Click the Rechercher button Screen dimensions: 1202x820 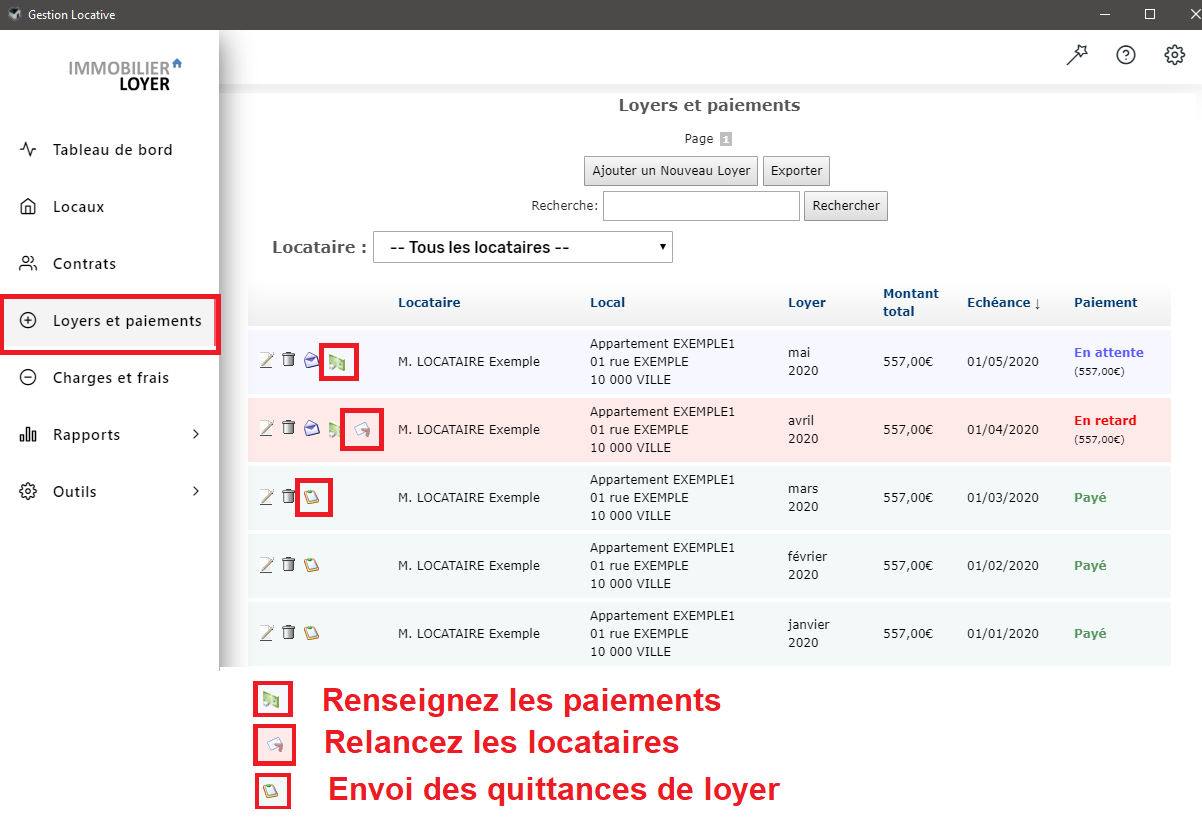846,206
